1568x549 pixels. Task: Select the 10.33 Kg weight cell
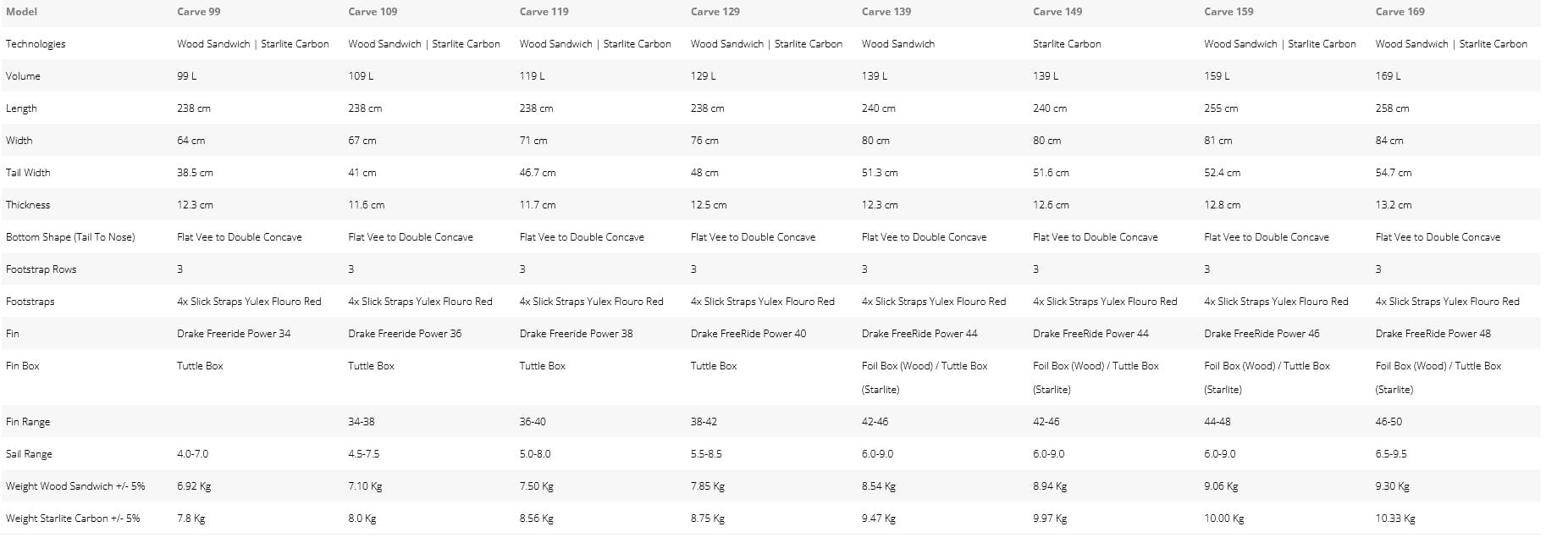click(x=1394, y=518)
